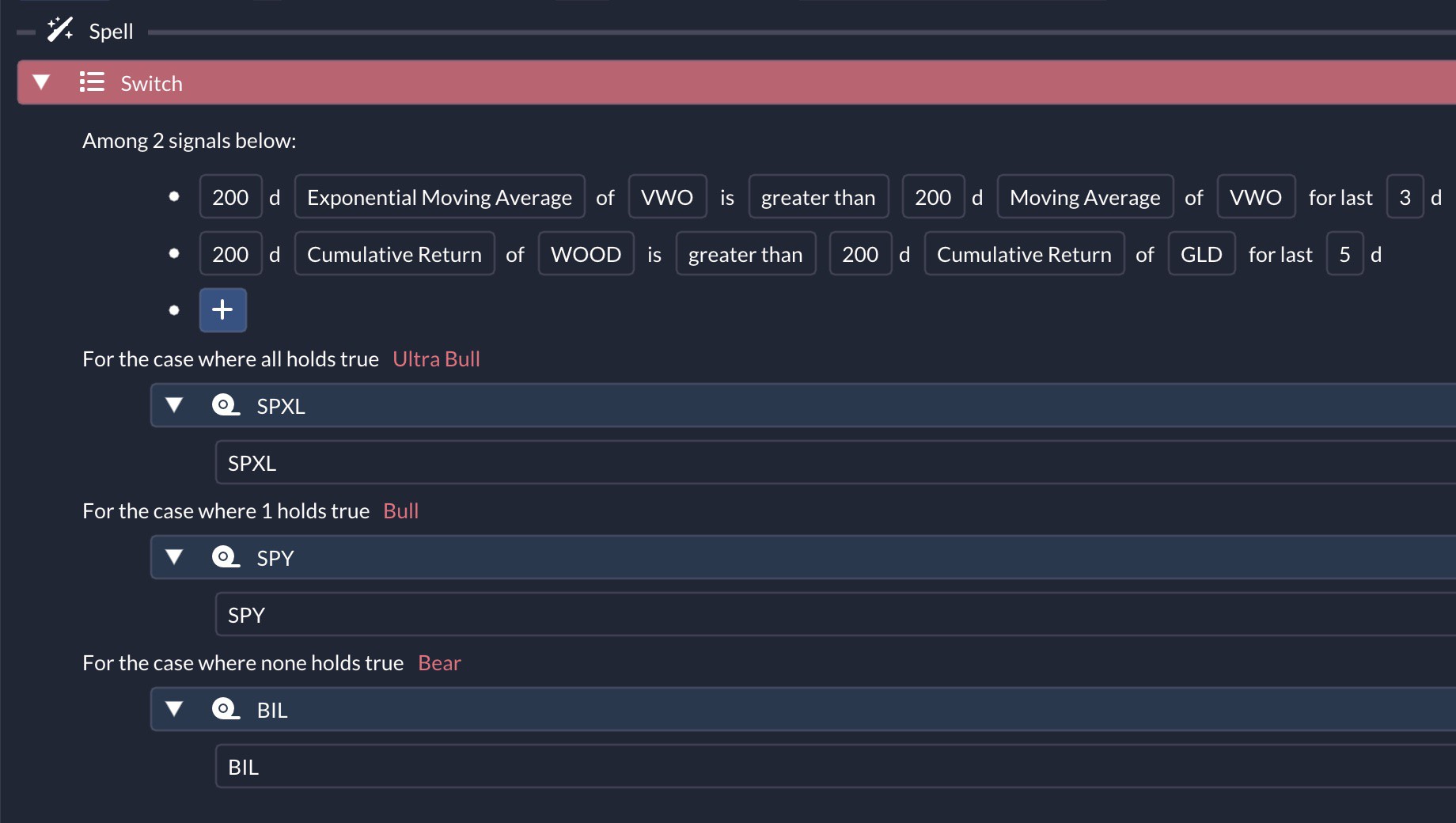Screen dimensions: 1456x823
Task: Change 'greater than' comparator in WOOD signal
Action: coord(745,253)
